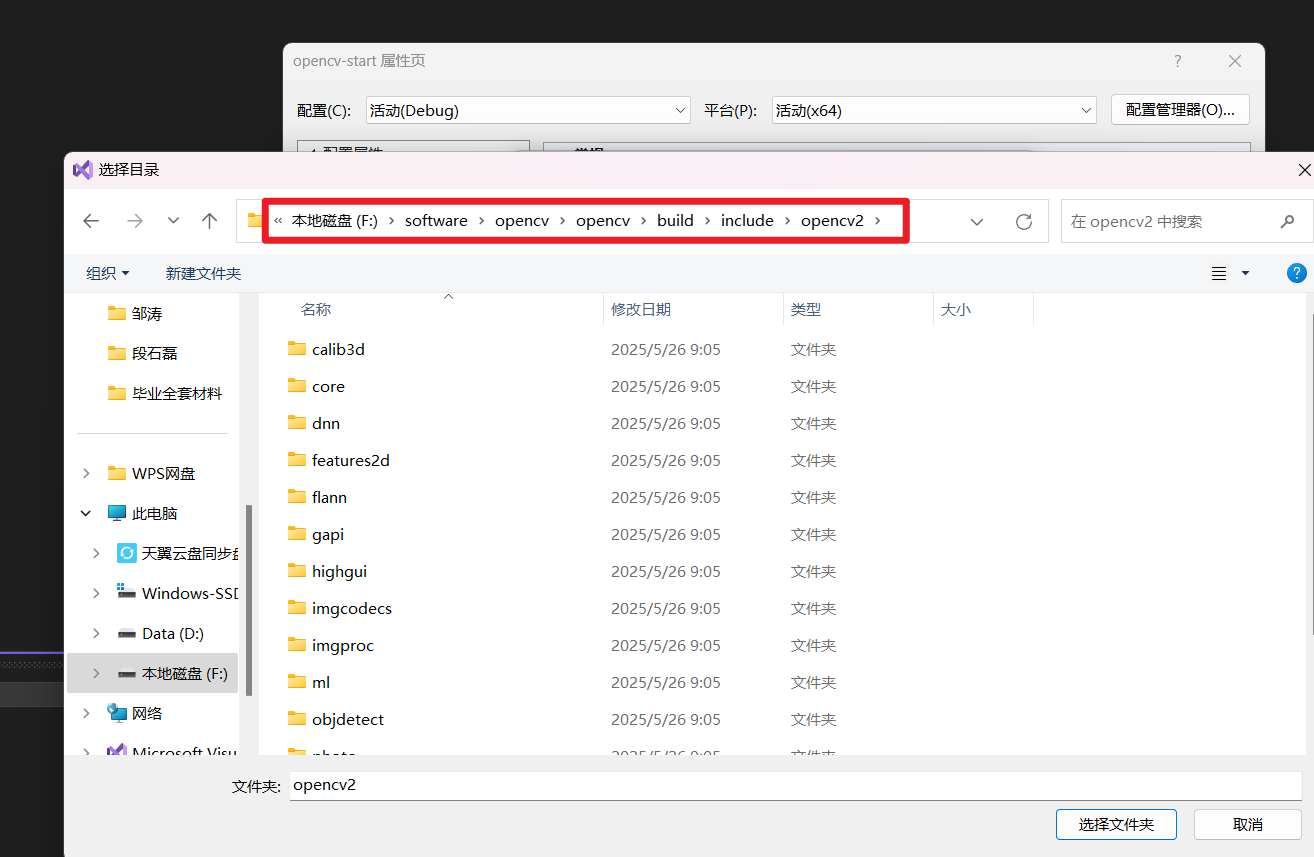Viewport: 1314px width, 857px height.
Task: Select the imgcodecs folder
Action: [351, 608]
